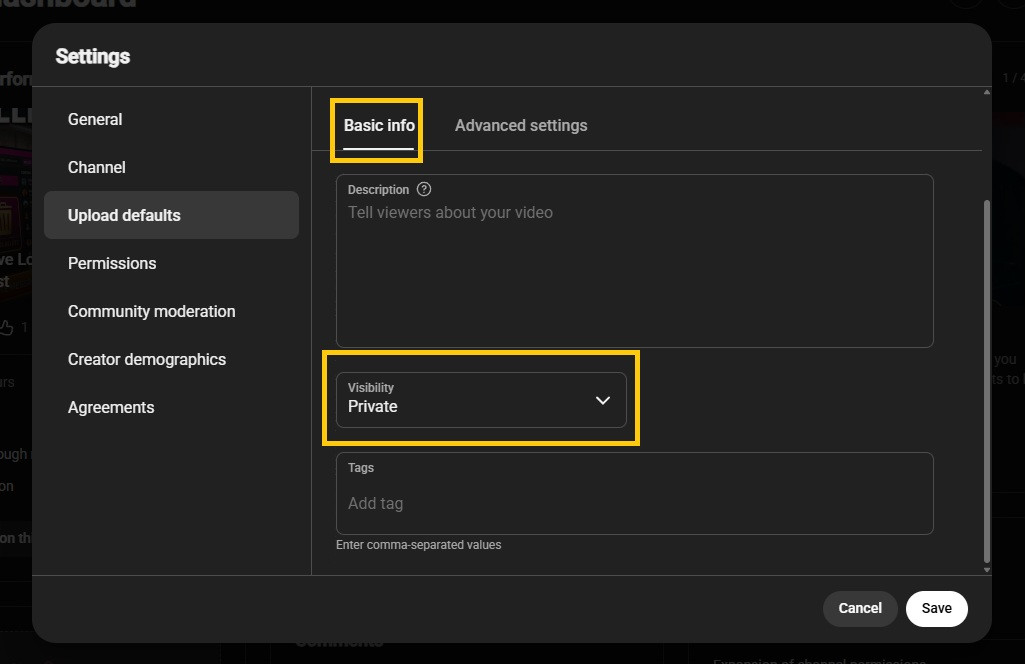Viewport: 1025px width, 664px height.
Task: Switch to the Basic info tab
Action: point(379,125)
